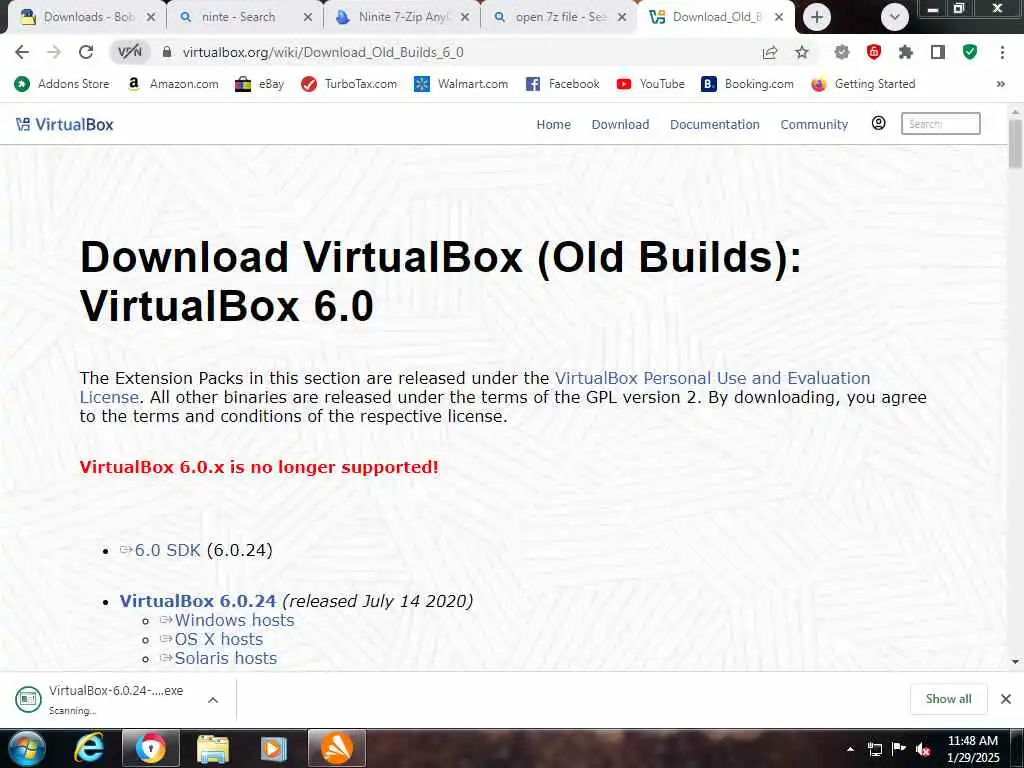The image size is (1024, 768).
Task: Open the shield browser taskbar icon
Action: pos(151,748)
